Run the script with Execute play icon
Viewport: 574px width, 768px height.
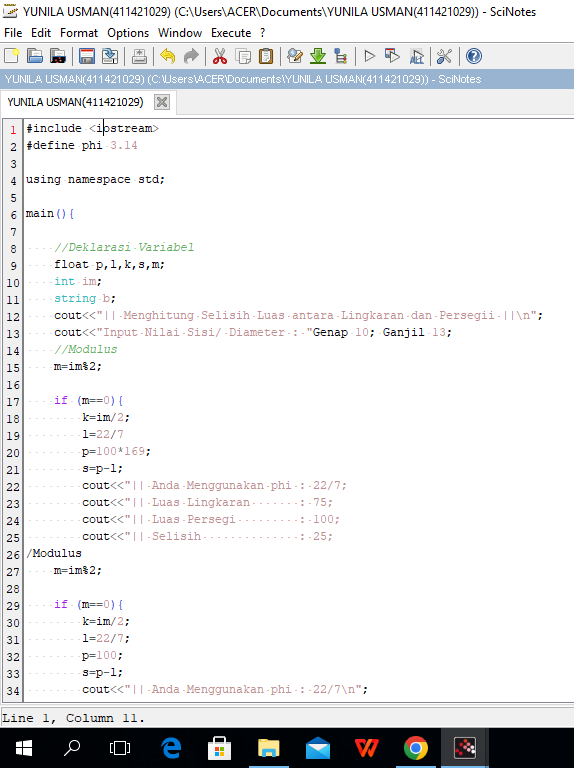point(370,56)
